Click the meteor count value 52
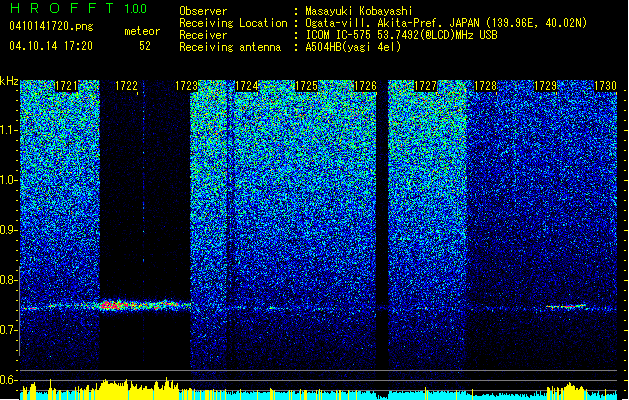The width and height of the screenshot is (629, 400). coord(145,46)
